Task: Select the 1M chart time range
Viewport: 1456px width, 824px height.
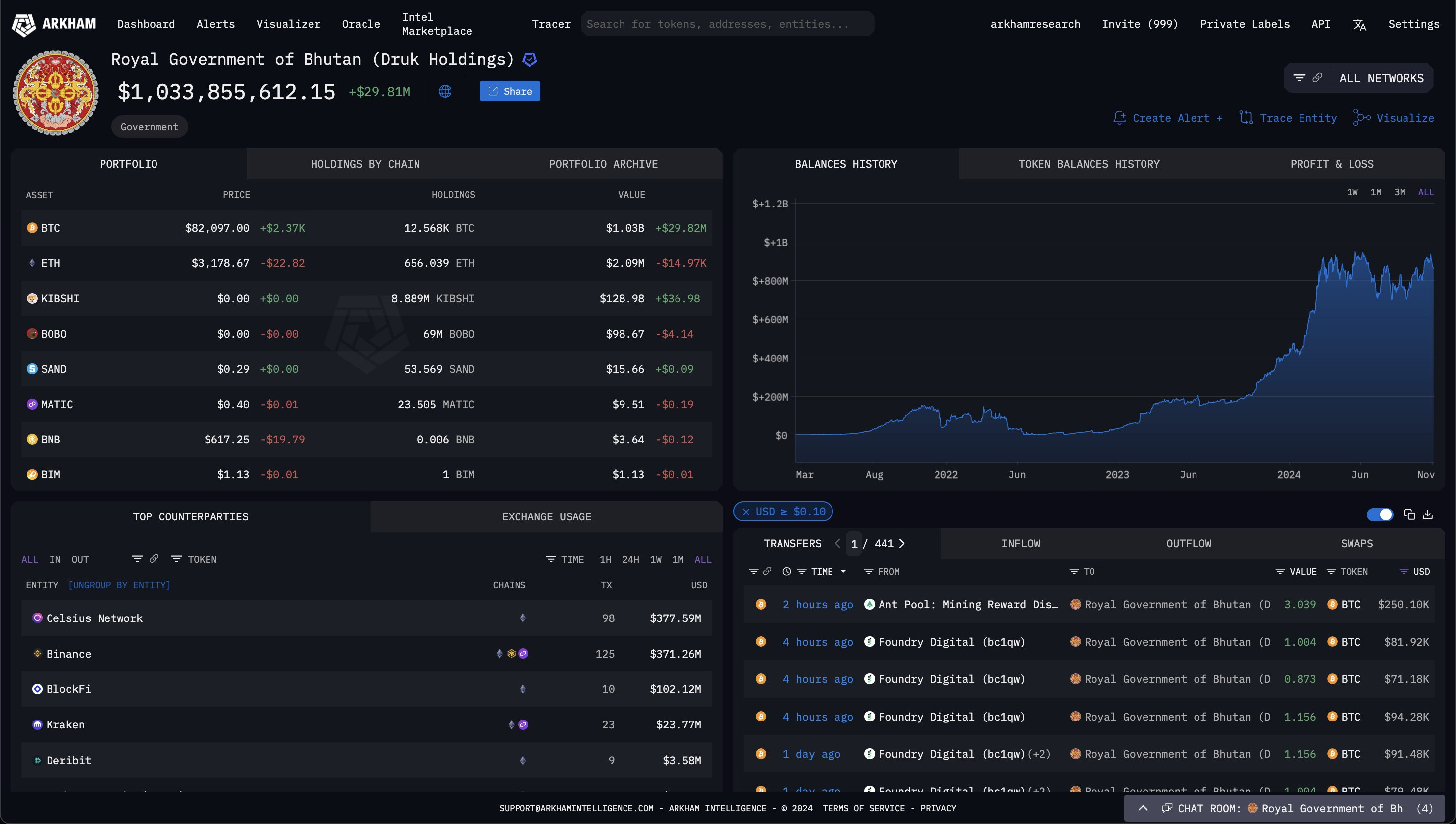Action: coord(1376,192)
